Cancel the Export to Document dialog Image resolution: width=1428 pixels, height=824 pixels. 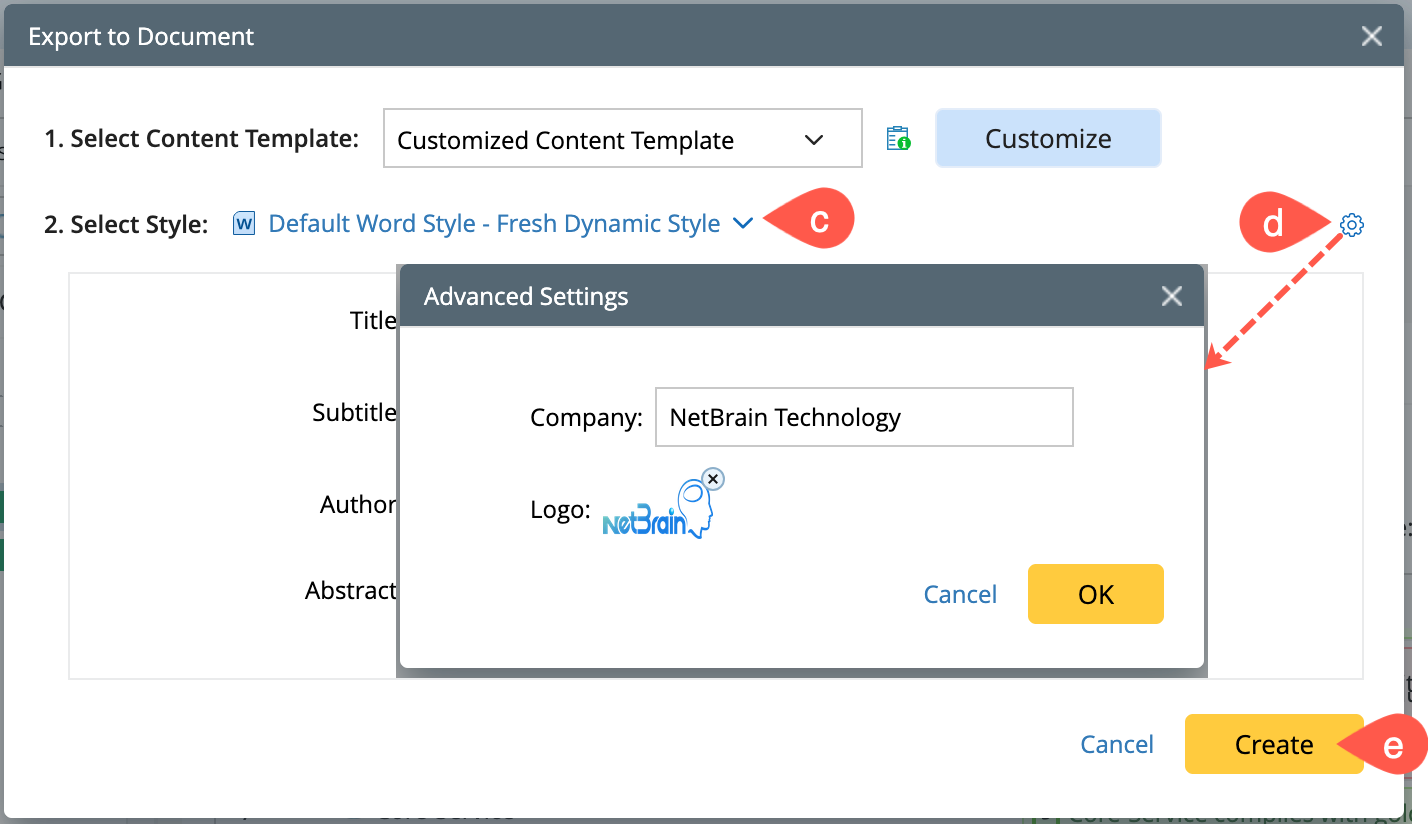[x=1117, y=745]
